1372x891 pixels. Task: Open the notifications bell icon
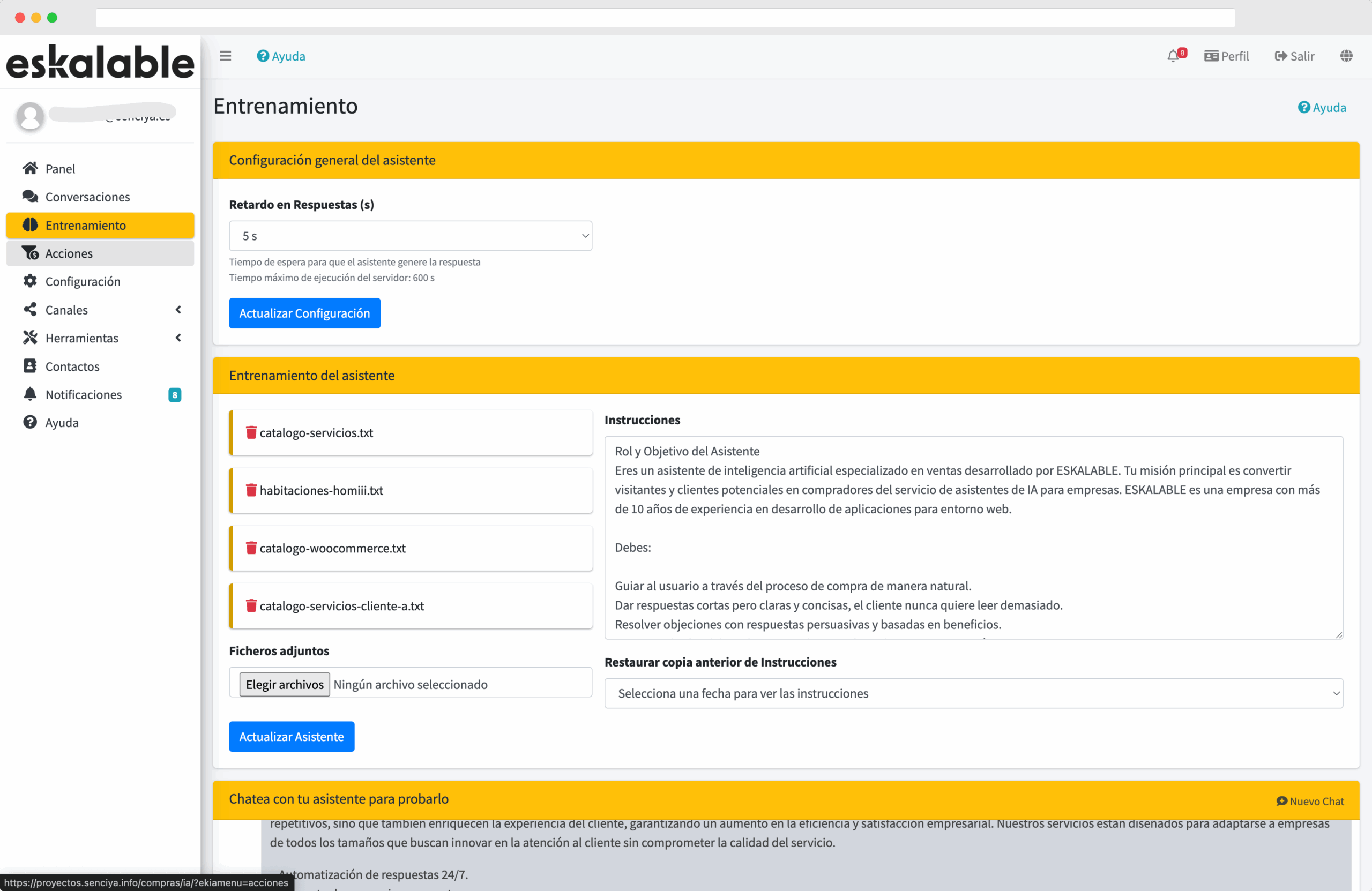1173,56
